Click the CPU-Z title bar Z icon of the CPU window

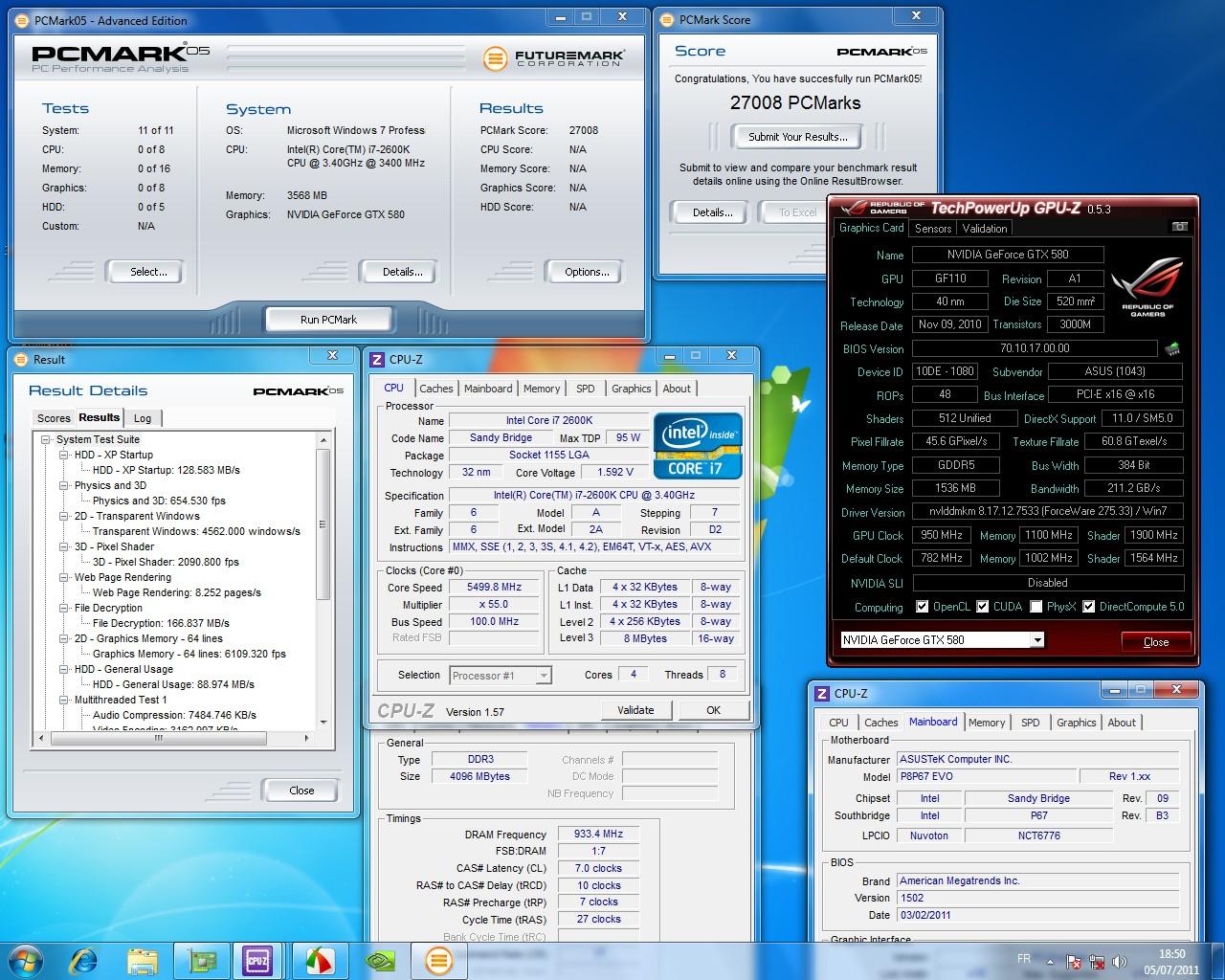point(377,359)
